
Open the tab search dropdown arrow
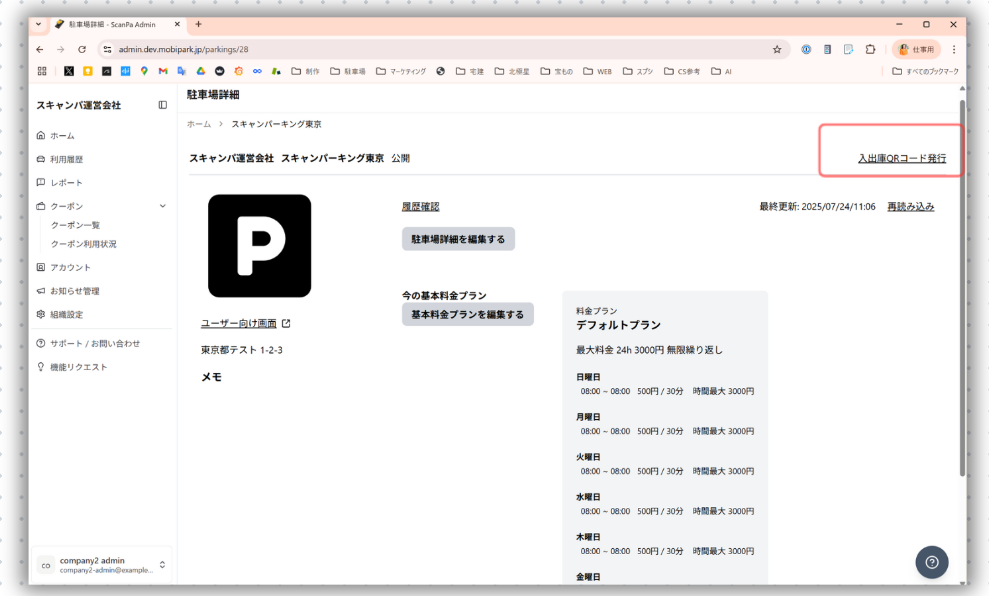pyautogui.click(x=39, y=24)
